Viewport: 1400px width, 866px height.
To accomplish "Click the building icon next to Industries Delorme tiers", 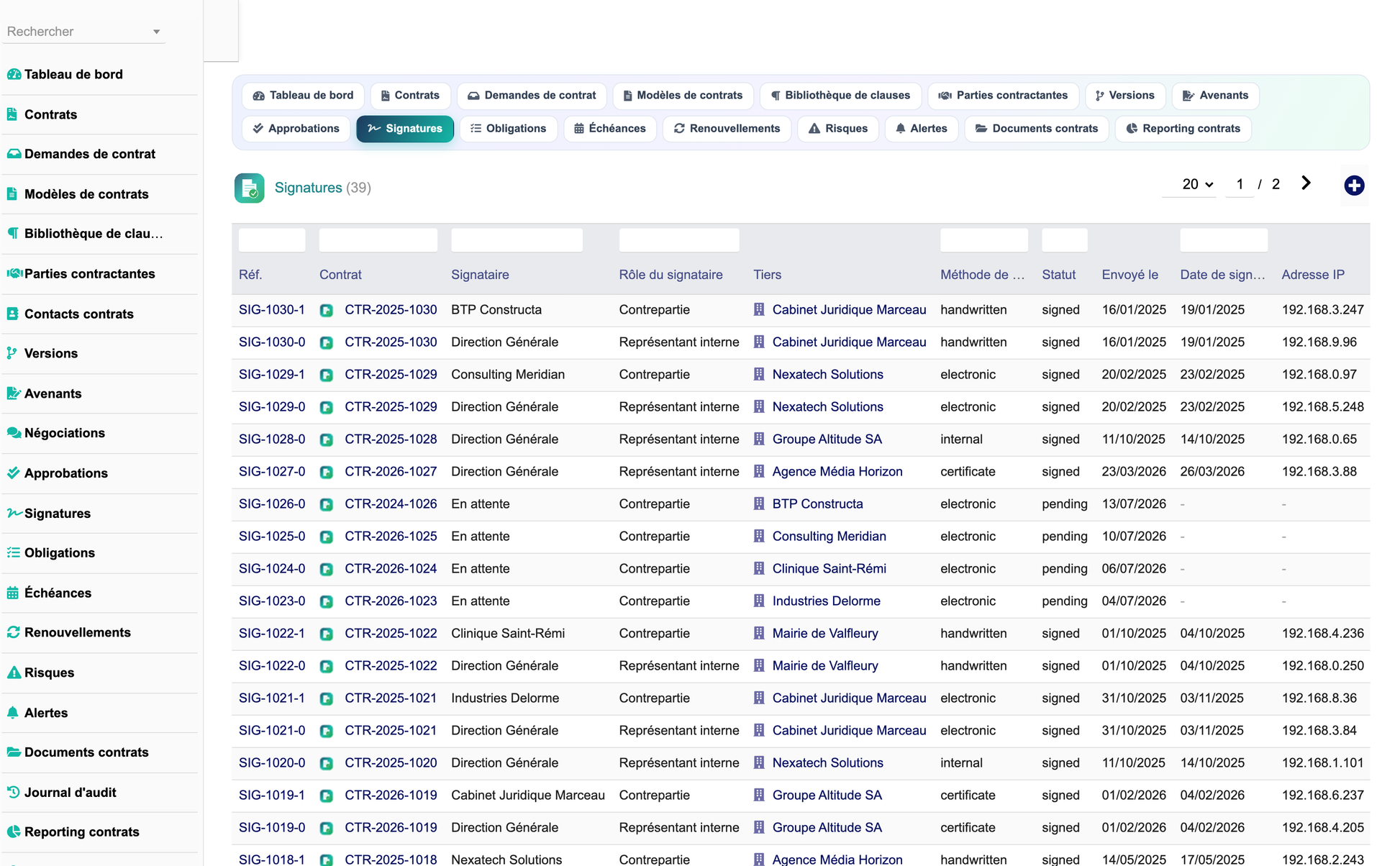I will [x=759, y=601].
